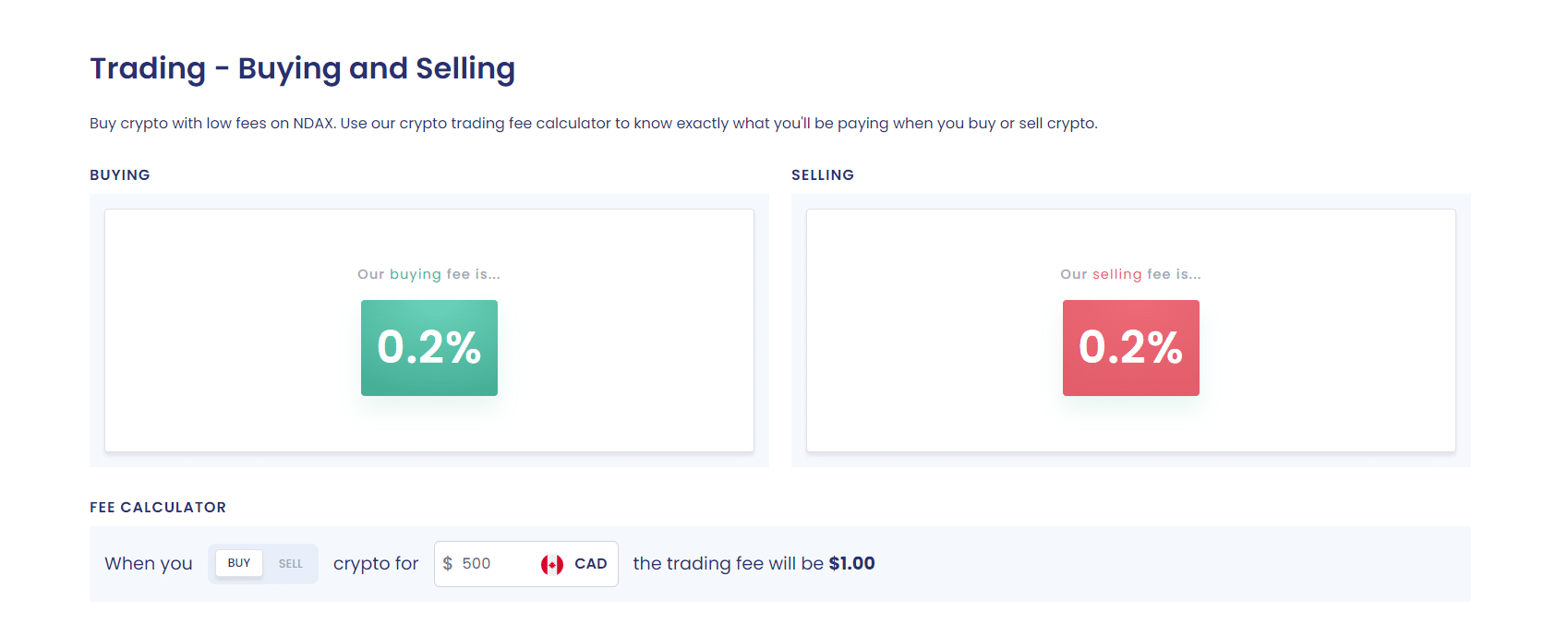Click 'the trading fee will be' text
This screenshot has height=636, width=1568.
click(x=728, y=563)
